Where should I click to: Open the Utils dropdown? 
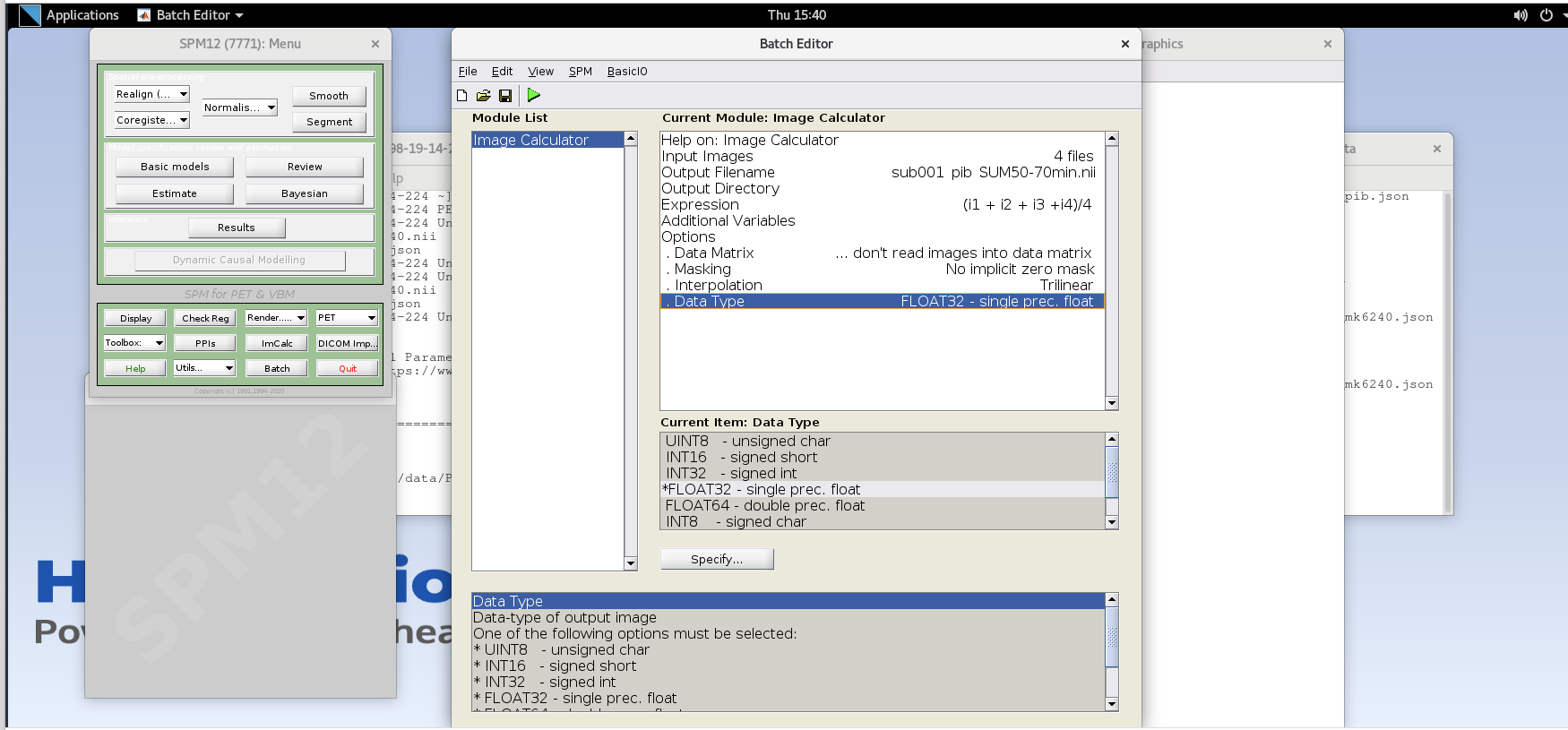(204, 368)
